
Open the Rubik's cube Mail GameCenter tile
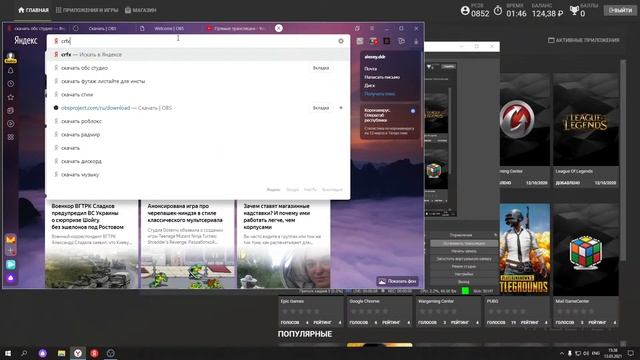(x=586, y=250)
